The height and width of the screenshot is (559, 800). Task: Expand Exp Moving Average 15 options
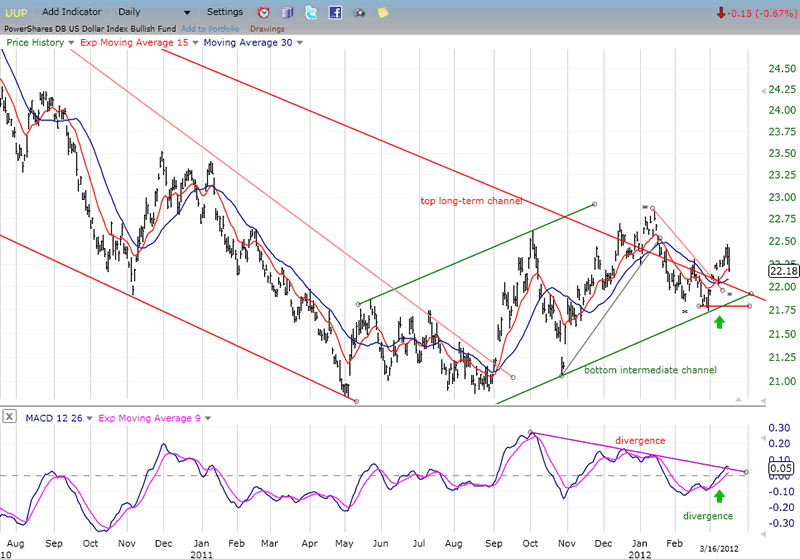point(193,43)
